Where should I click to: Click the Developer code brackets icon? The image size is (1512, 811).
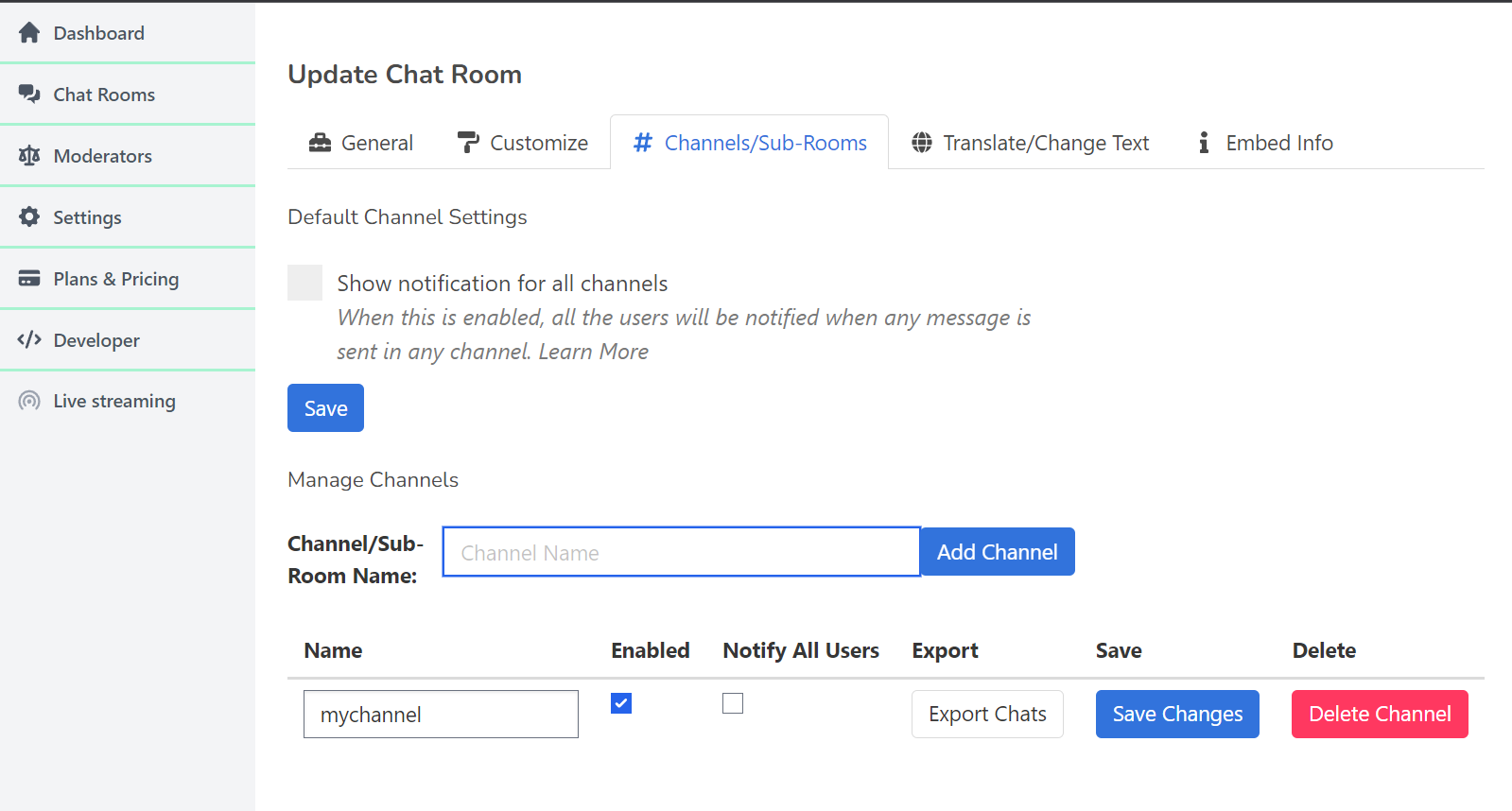pyautogui.click(x=29, y=339)
